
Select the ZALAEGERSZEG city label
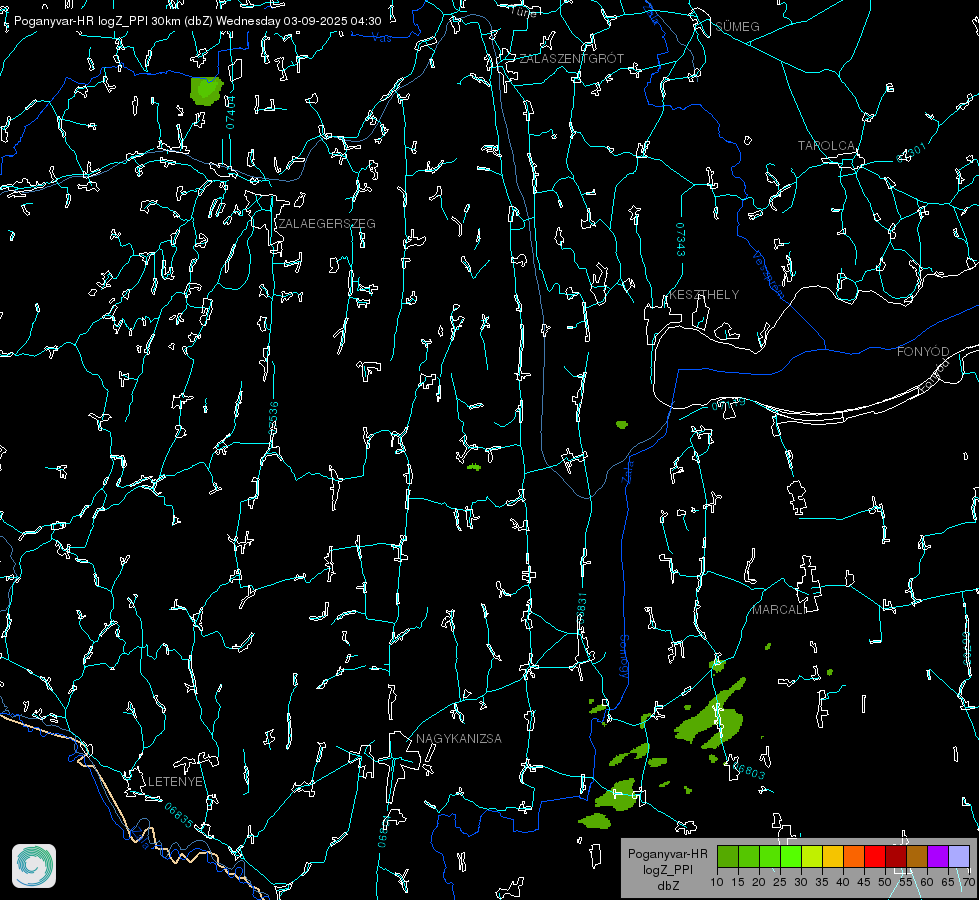(x=327, y=224)
